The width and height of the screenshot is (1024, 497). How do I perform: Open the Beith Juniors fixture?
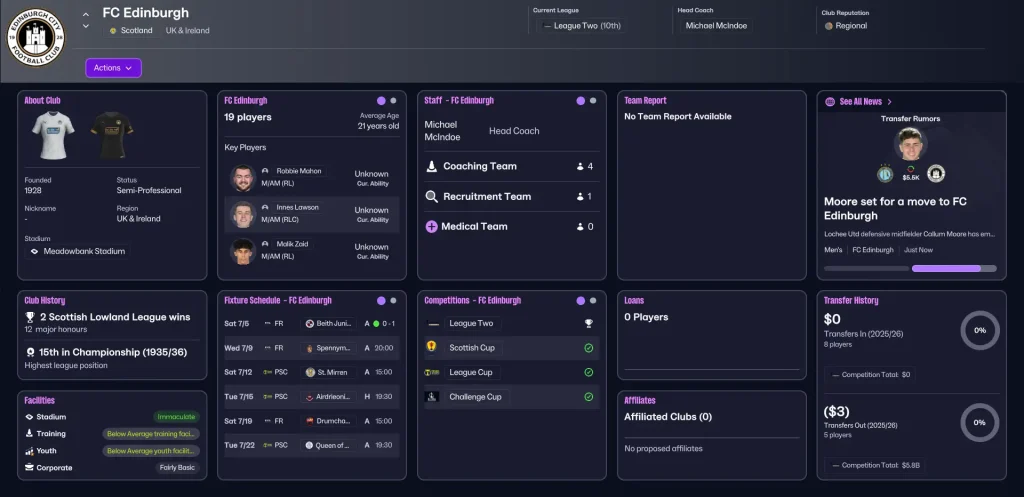(312, 323)
